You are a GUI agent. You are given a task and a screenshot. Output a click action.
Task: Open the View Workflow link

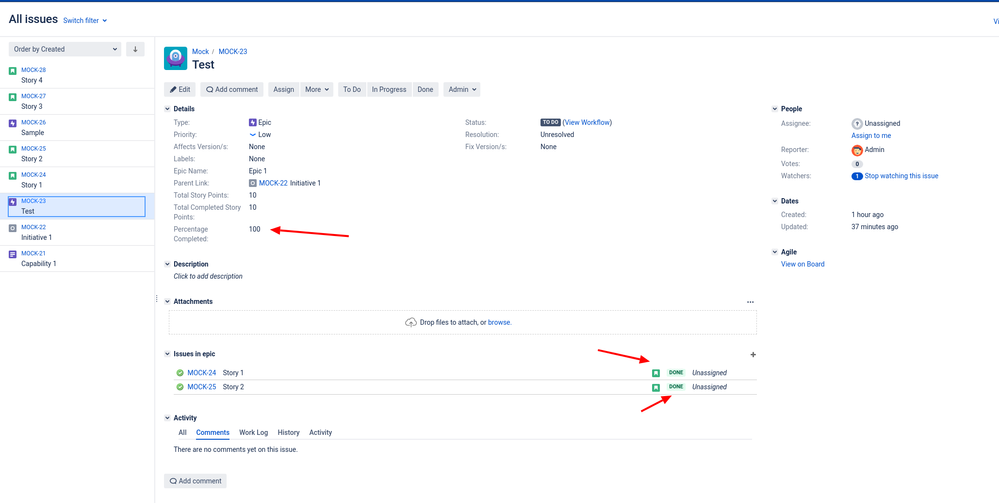tap(587, 122)
